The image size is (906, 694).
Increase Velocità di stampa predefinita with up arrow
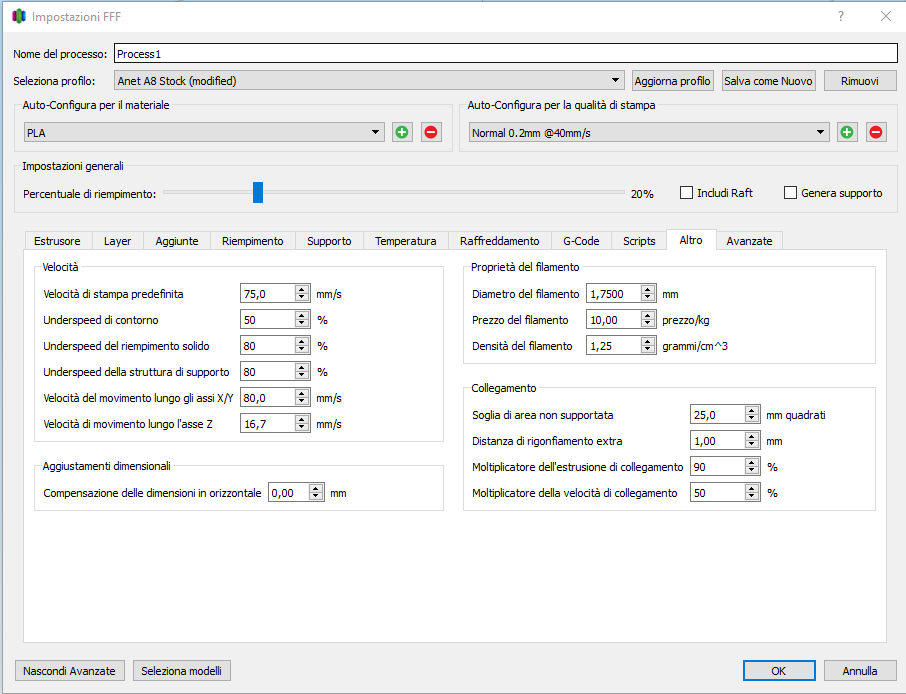(302, 290)
